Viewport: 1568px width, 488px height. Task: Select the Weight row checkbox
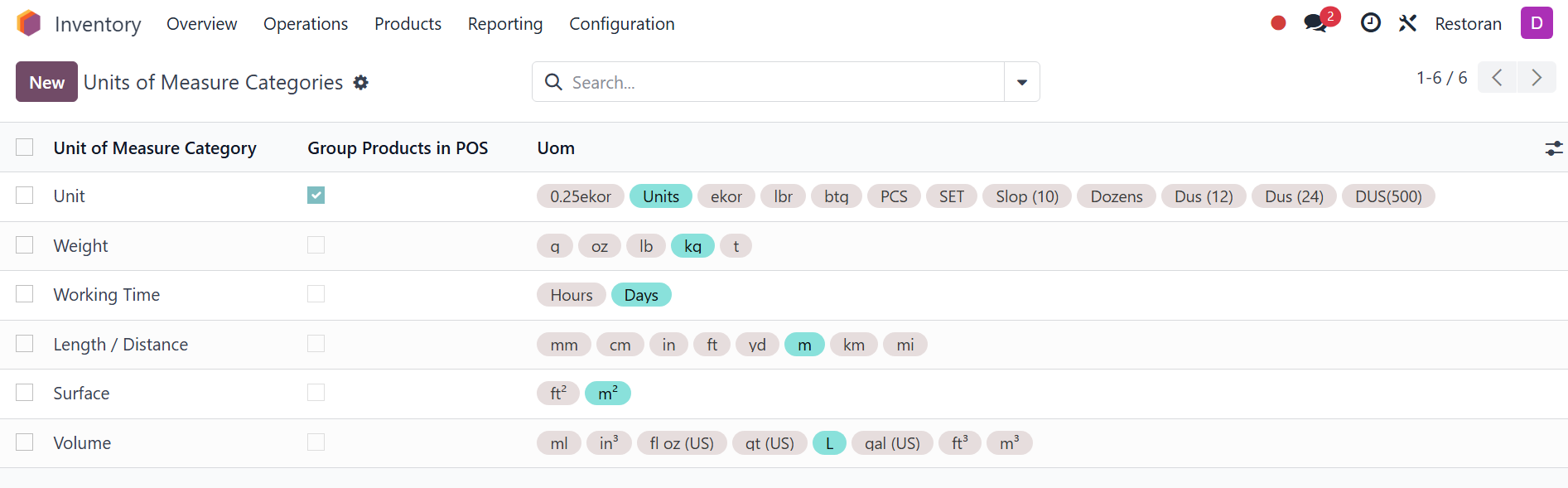point(25,245)
